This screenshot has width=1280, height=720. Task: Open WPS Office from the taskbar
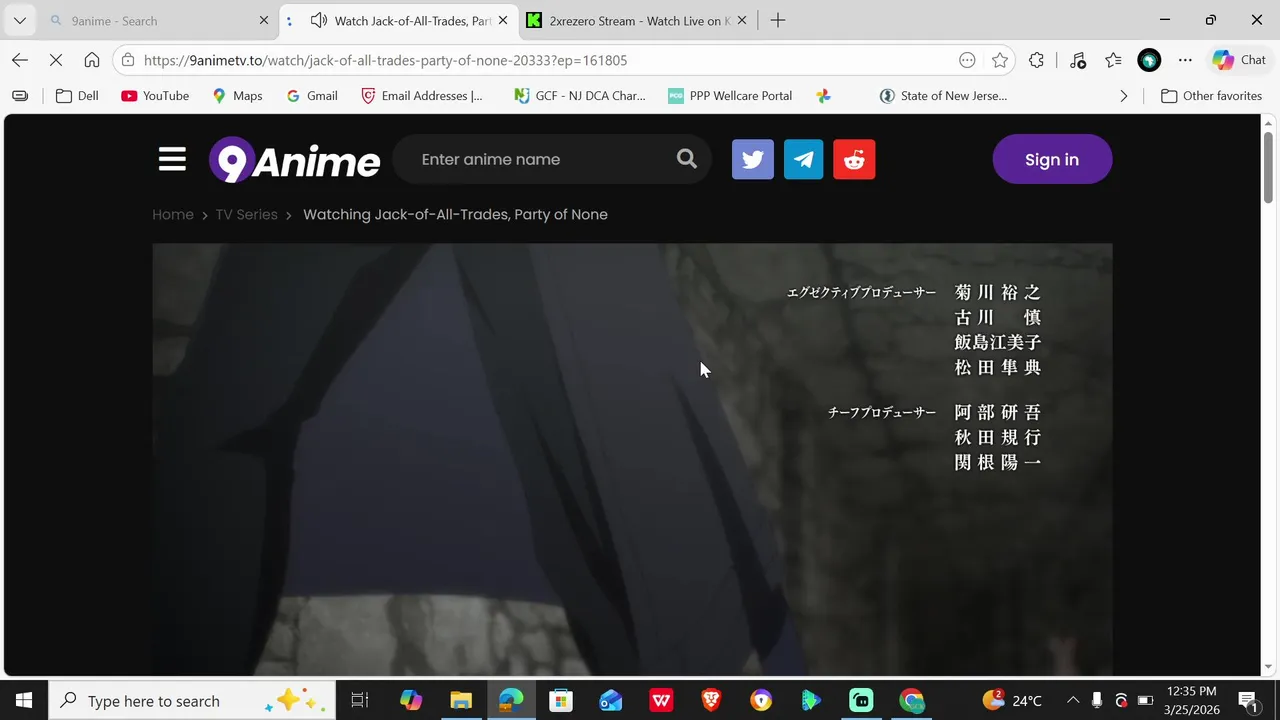pyautogui.click(x=661, y=700)
